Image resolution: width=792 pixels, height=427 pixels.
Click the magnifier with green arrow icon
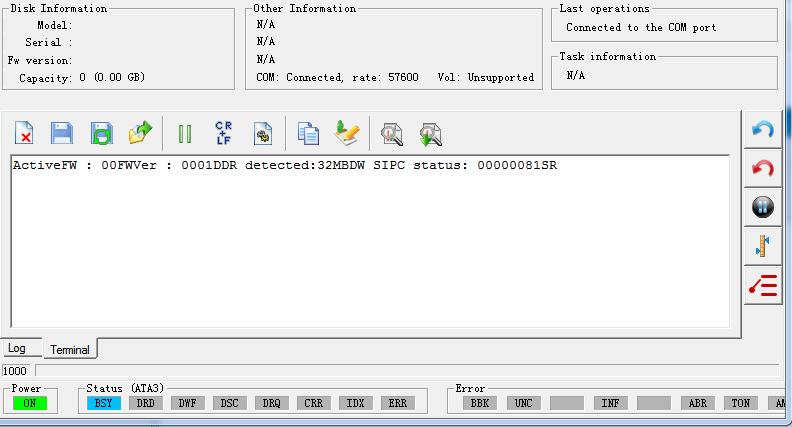coord(430,135)
